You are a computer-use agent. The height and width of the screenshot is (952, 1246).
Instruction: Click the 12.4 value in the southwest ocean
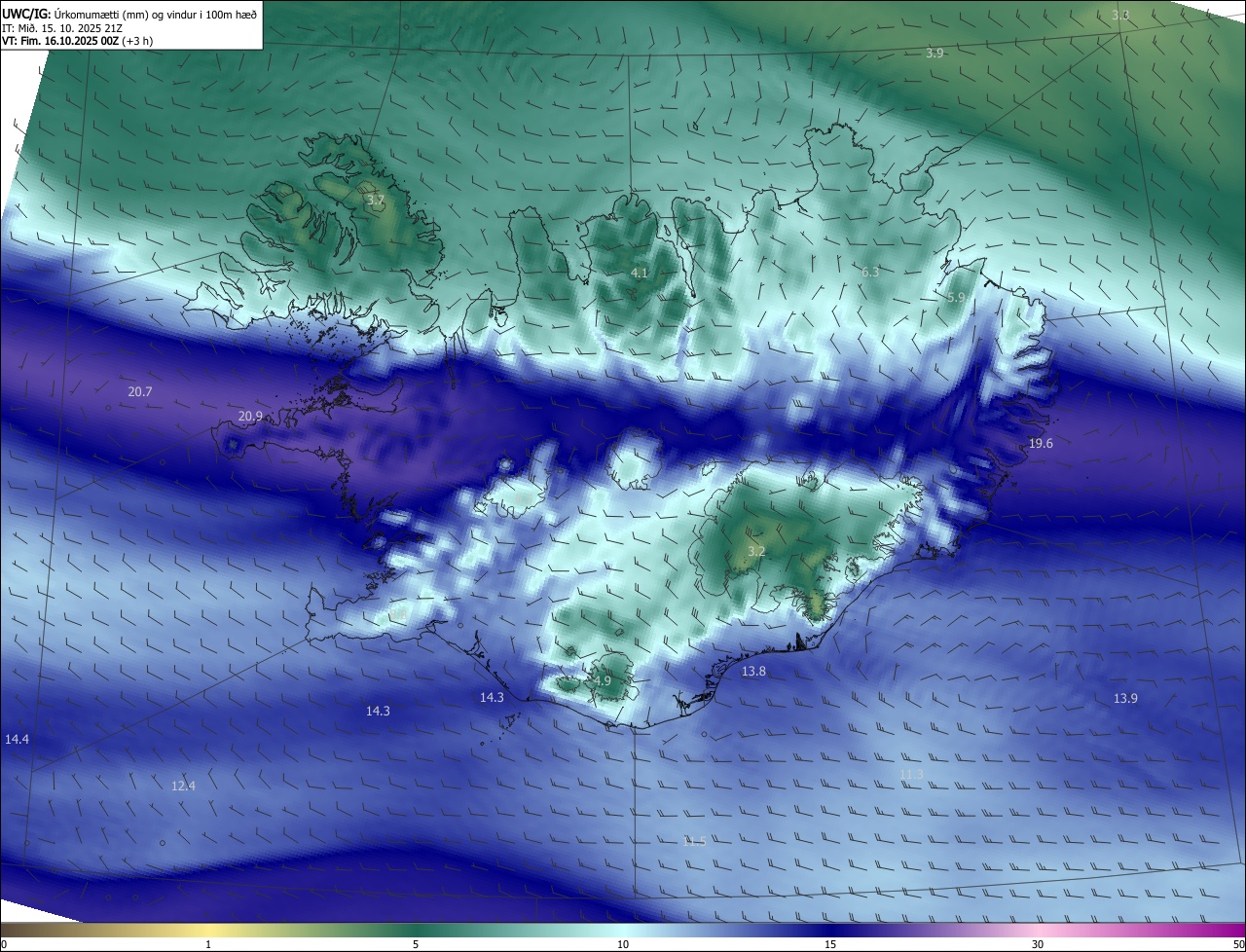tap(183, 786)
